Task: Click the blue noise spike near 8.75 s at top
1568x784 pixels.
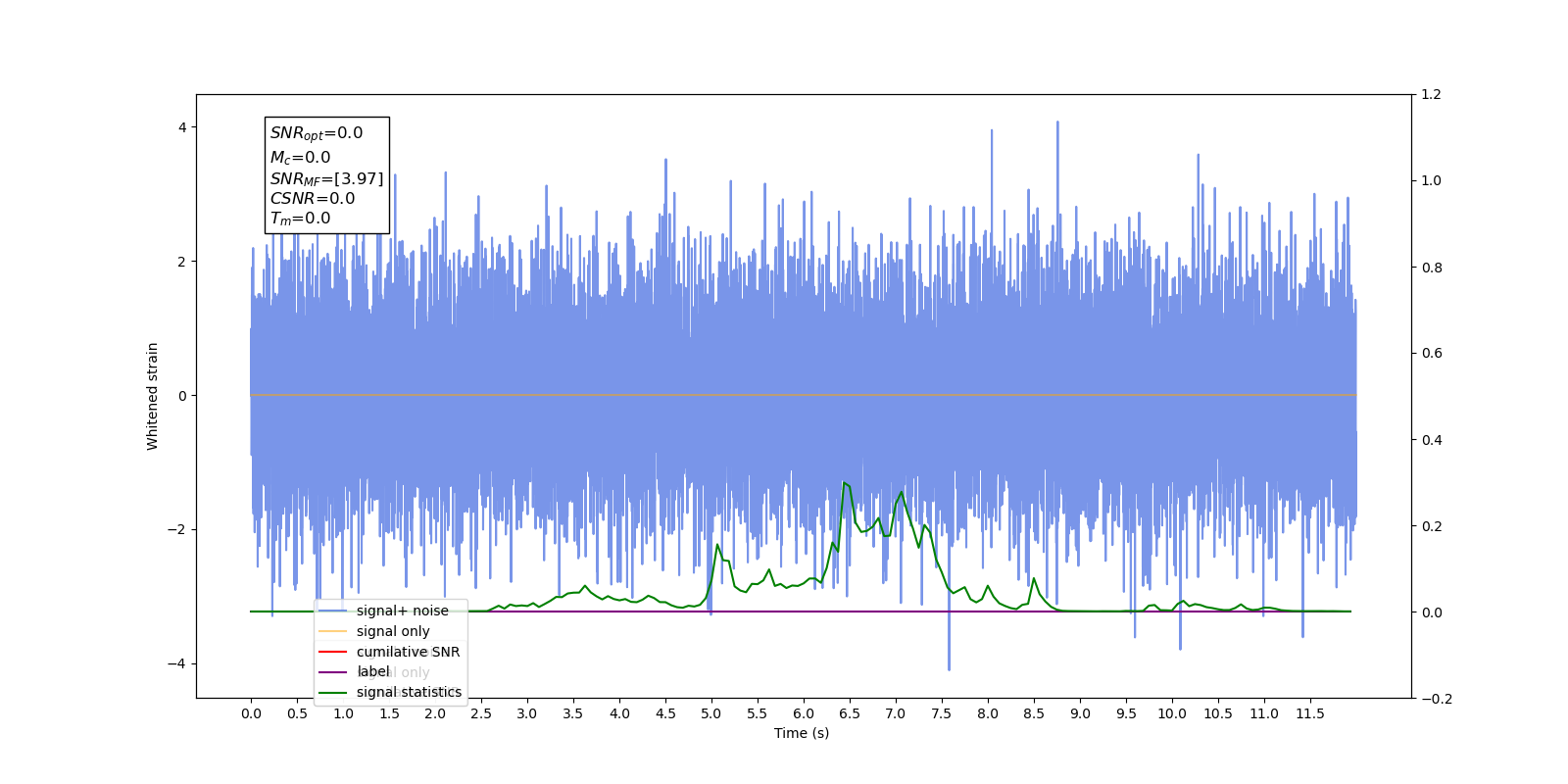Action: tap(1057, 123)
